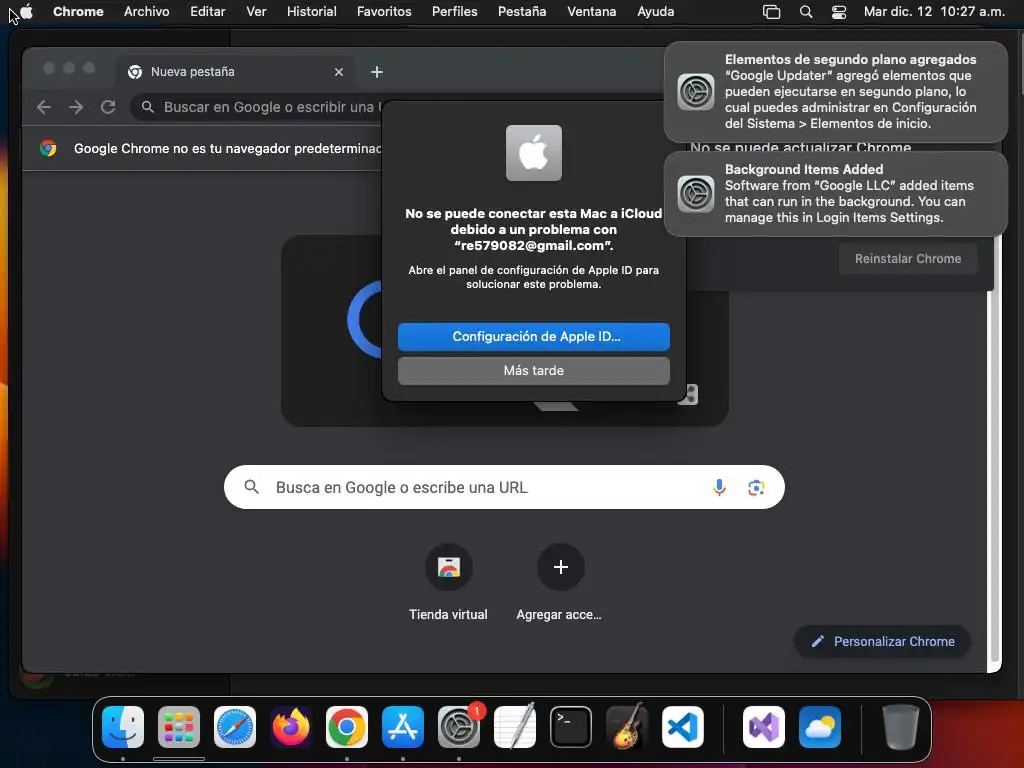Image resolution: width=1024 pixels, height=768 pixels.
Task: Open the Archivo menu
Action: 146,11
